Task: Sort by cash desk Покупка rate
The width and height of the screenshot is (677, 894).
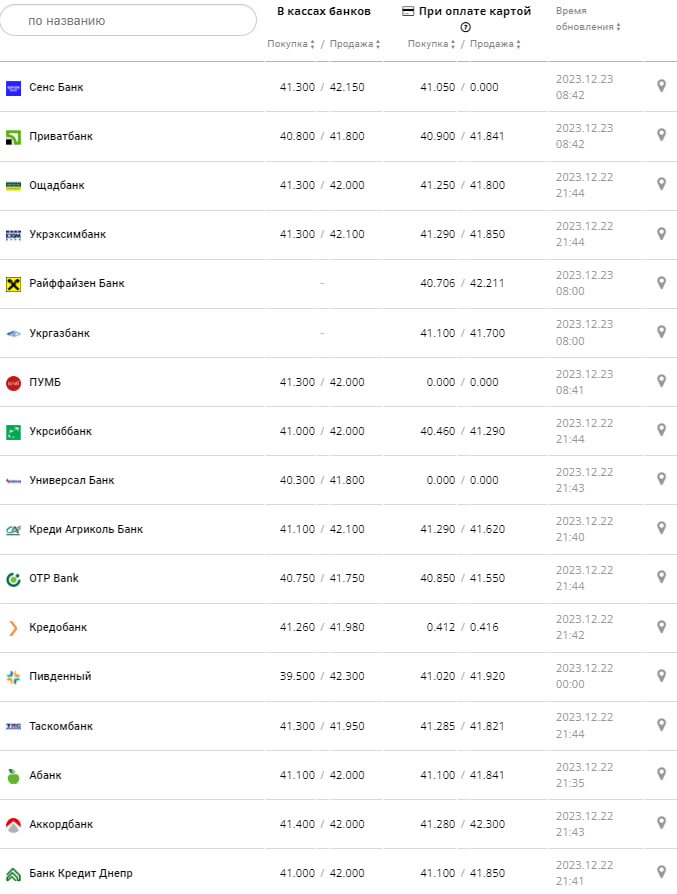Action: coord(291,44)
